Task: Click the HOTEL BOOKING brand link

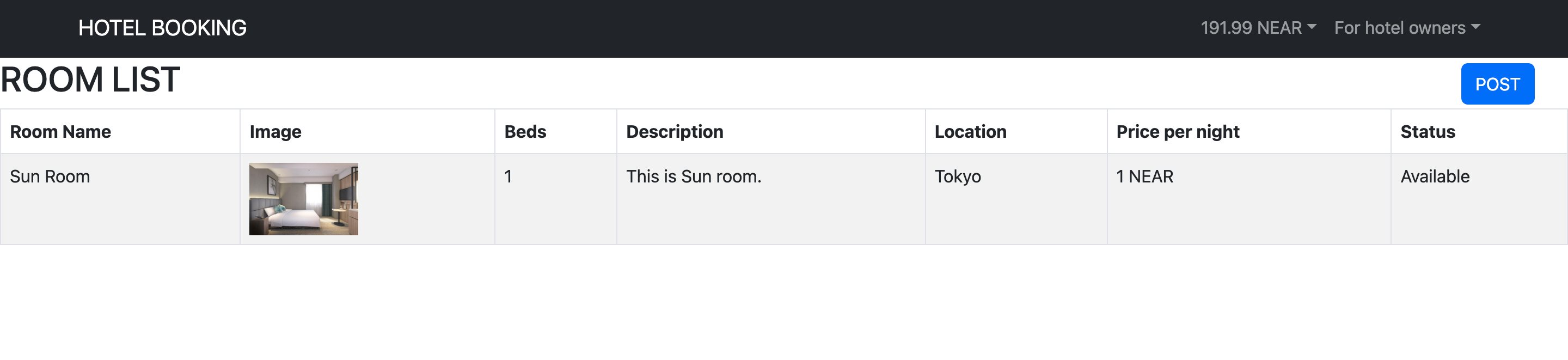Action: coord(162,28)
